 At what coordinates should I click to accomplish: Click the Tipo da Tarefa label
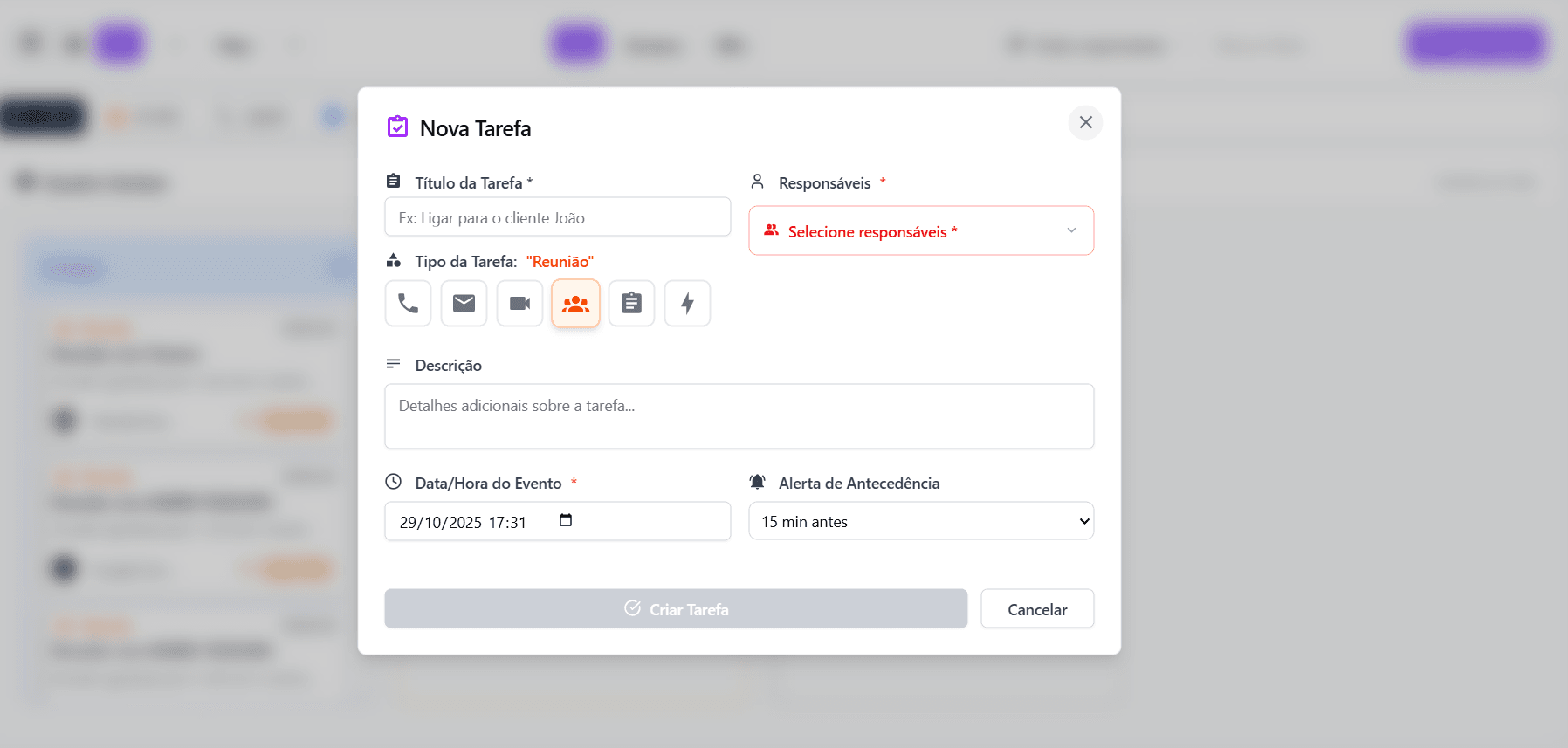pyautogui.click(x=465, y=262)
